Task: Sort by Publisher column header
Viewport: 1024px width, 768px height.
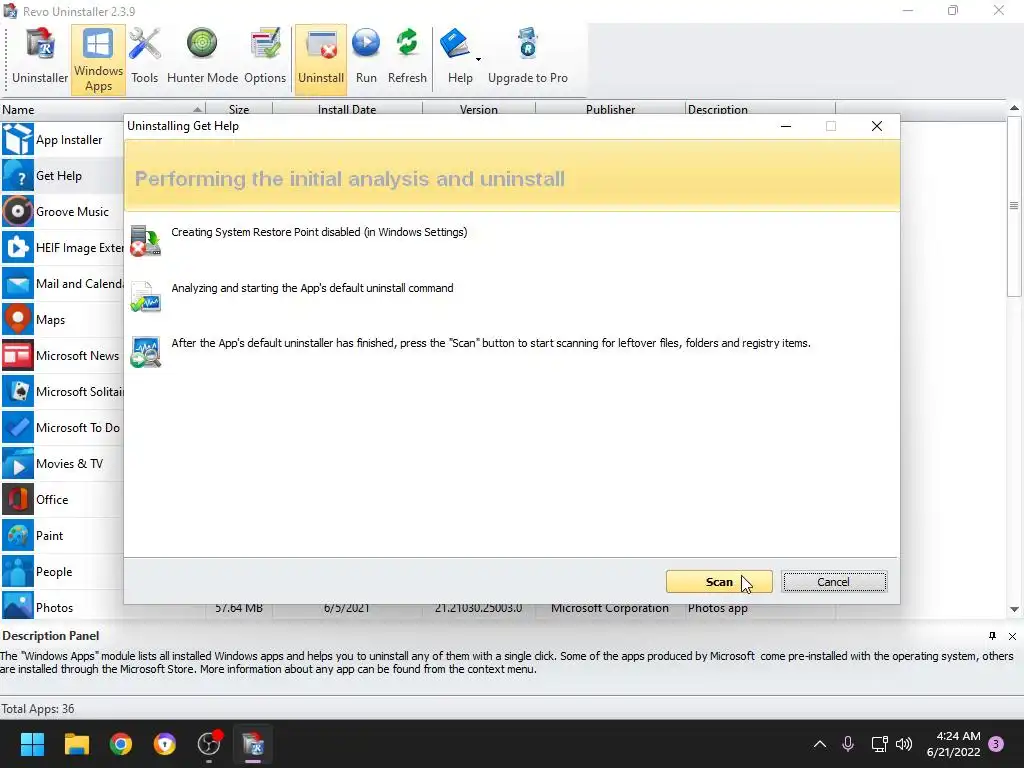Action: (x=610, y=109)
